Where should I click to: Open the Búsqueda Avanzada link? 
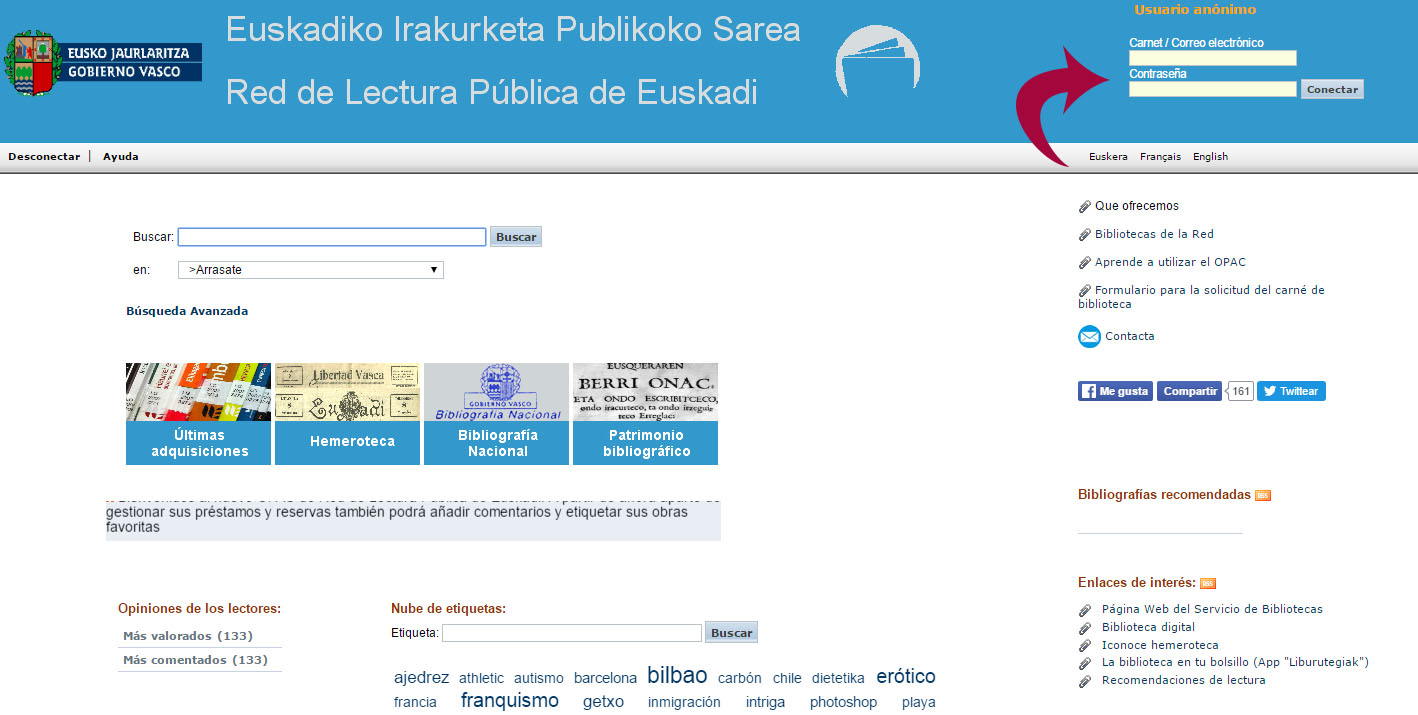pyautogui.click(x=187, y=311)
